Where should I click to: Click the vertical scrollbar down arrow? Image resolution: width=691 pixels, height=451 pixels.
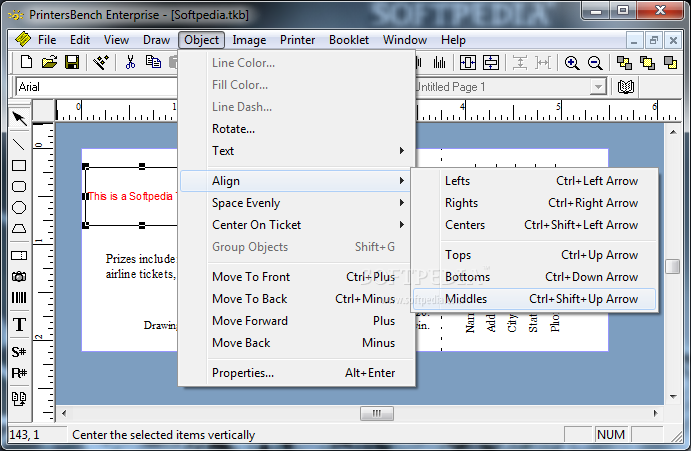click(673, 396)
